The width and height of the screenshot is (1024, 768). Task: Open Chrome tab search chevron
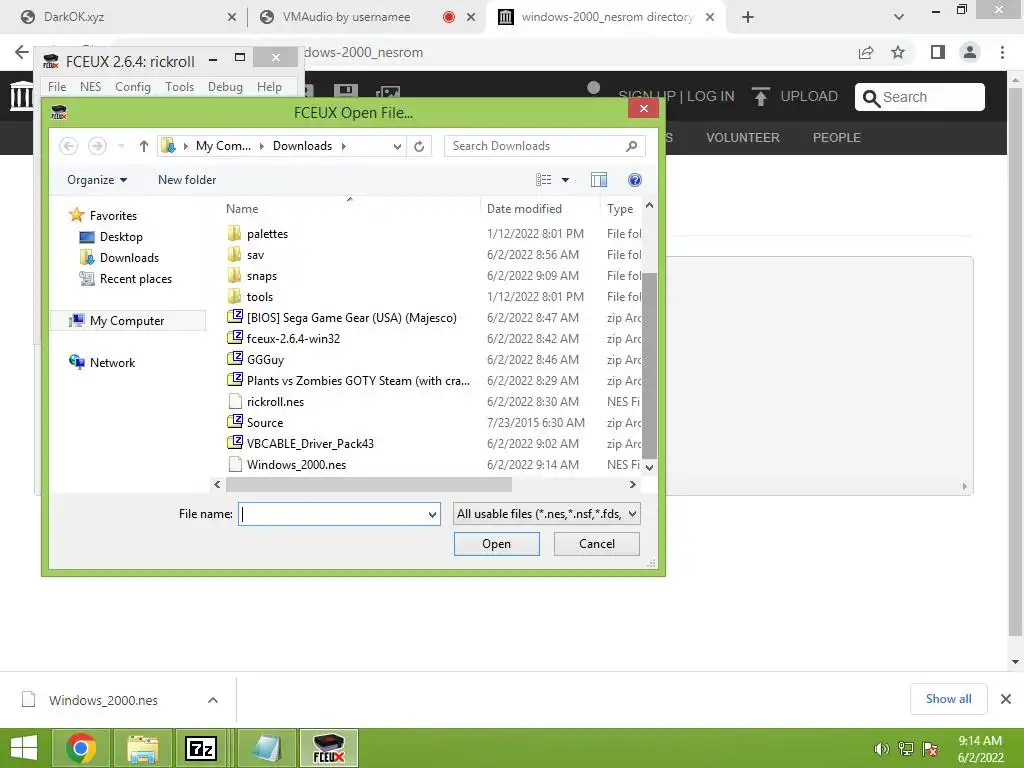pyautogui.click(x=899, y=17)
